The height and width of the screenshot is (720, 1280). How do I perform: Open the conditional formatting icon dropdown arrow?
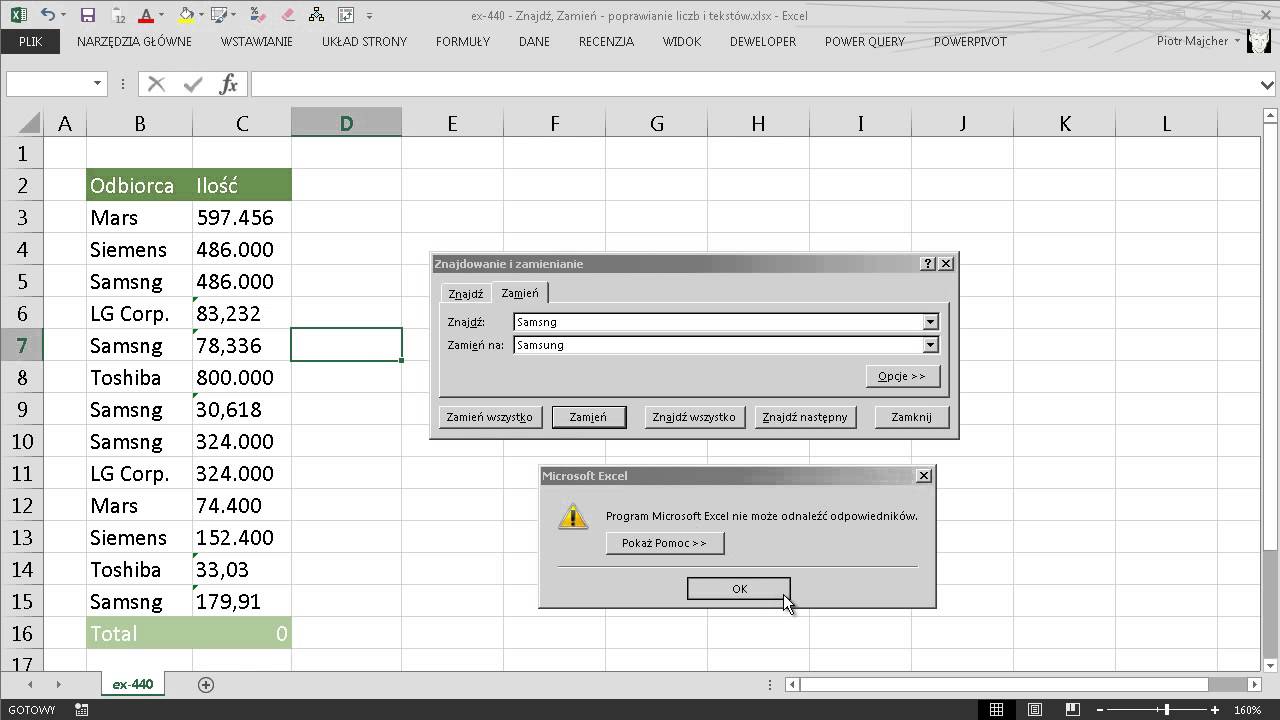(x=232, y=16)
